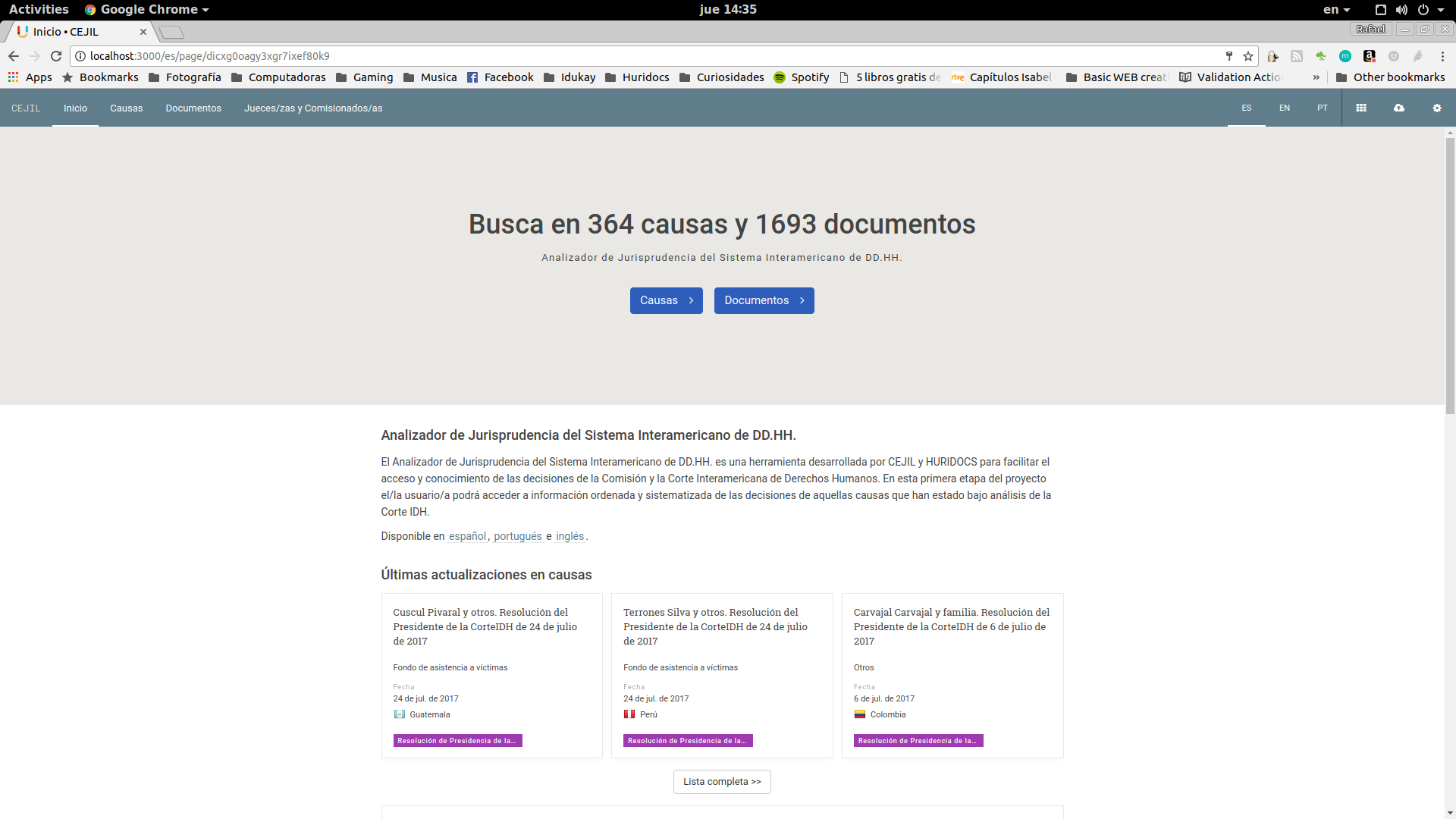Click the blue Documentos button in the hero
Screen dimensions: 1456x819
click(764, 300)
